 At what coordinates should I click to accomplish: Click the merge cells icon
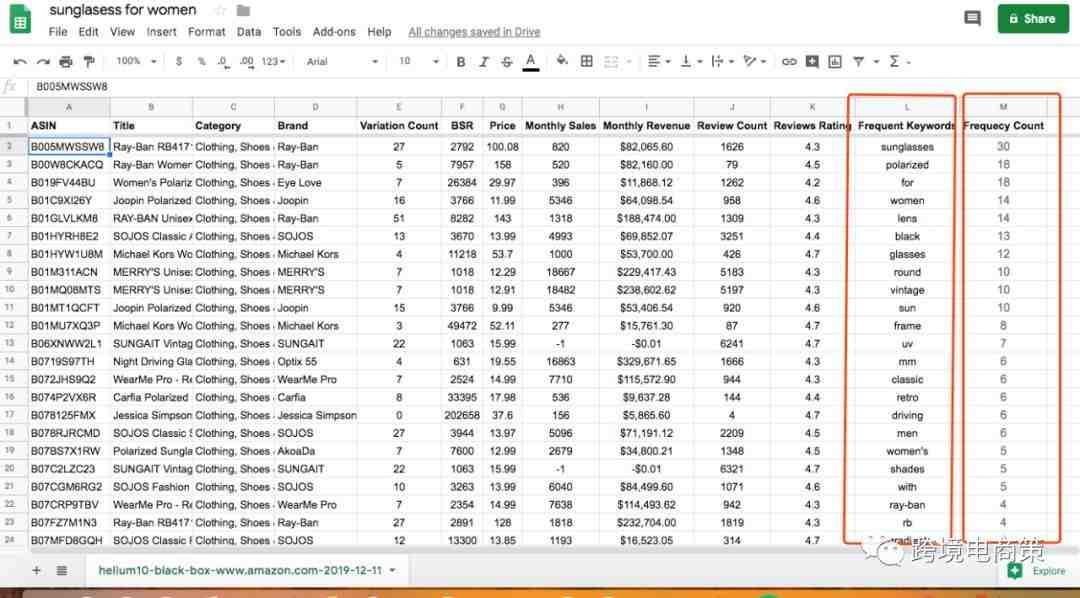pyautogui.click(x=610, y=61)
